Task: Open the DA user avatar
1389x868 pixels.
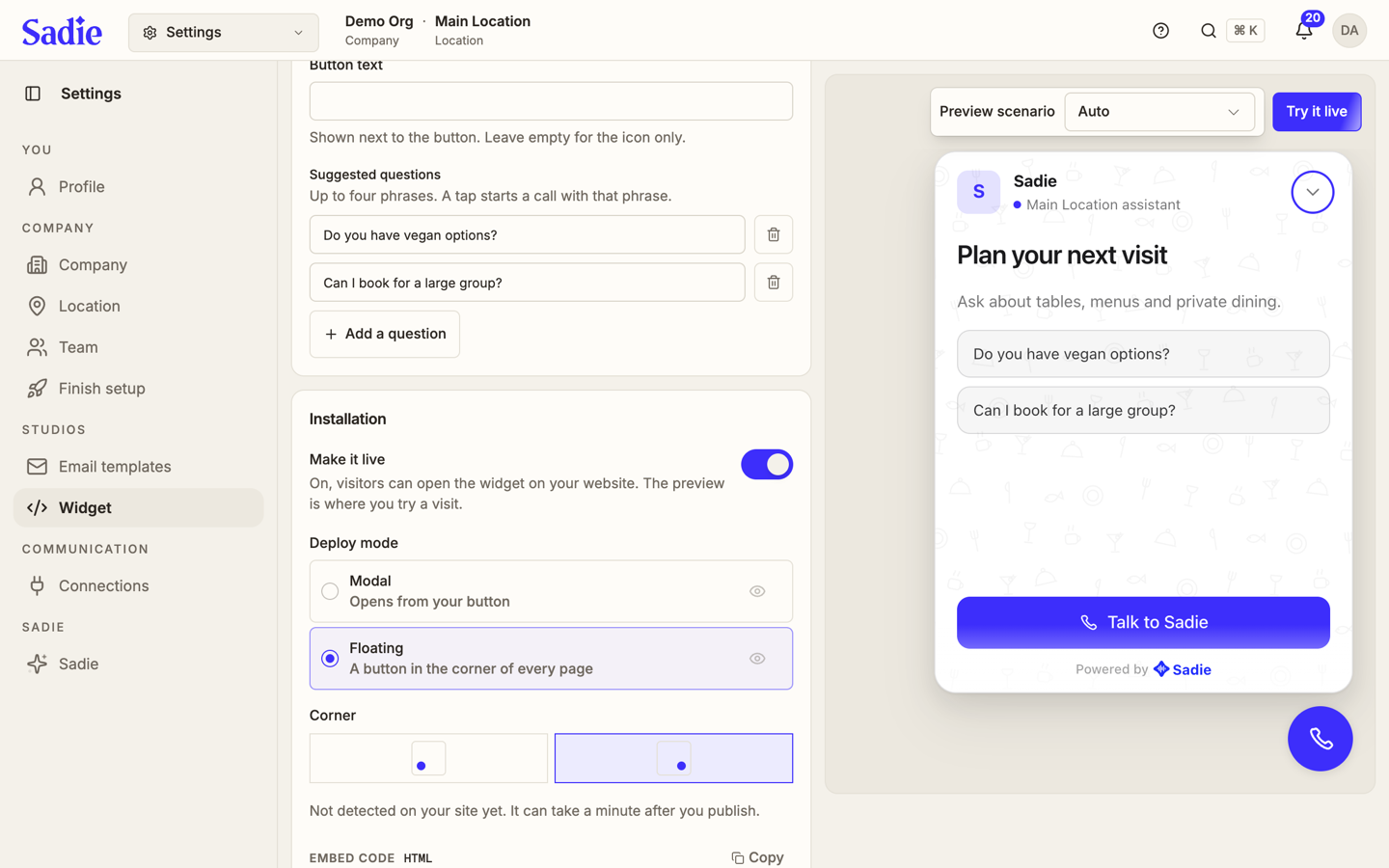Action: [x=1348, y=31]
